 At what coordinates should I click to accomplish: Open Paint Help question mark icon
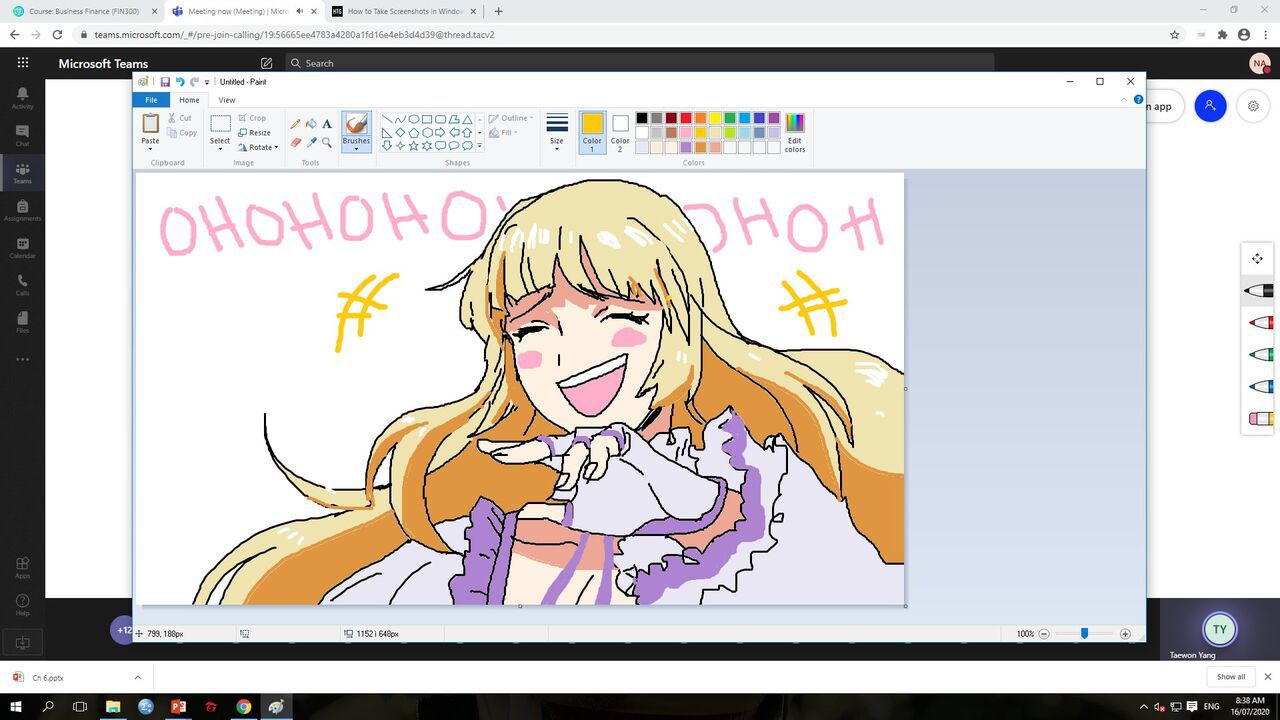(1138, 100)
